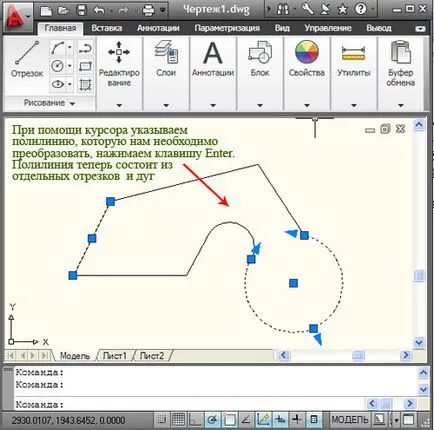Click the save icon in quick access toolbar
434x430 pixels.
pos(81,10)
